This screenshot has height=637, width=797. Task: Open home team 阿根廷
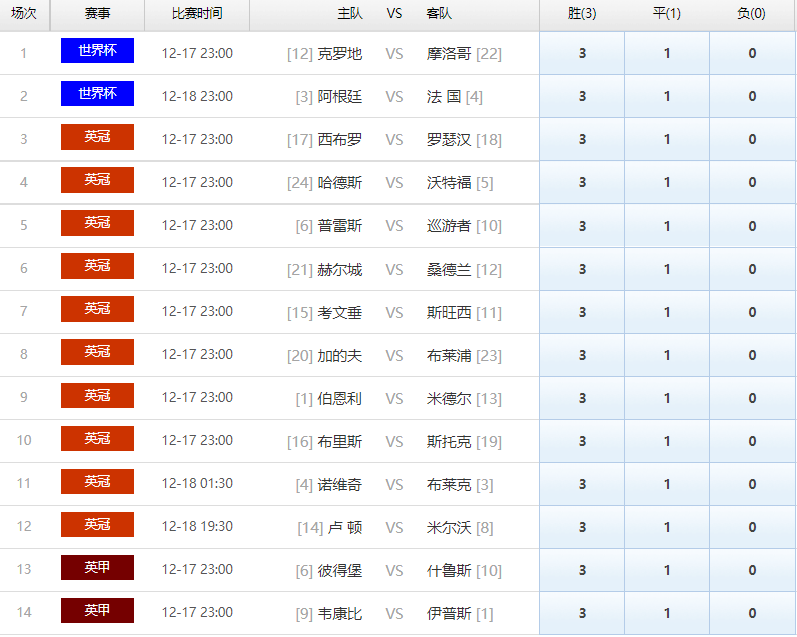340,97
